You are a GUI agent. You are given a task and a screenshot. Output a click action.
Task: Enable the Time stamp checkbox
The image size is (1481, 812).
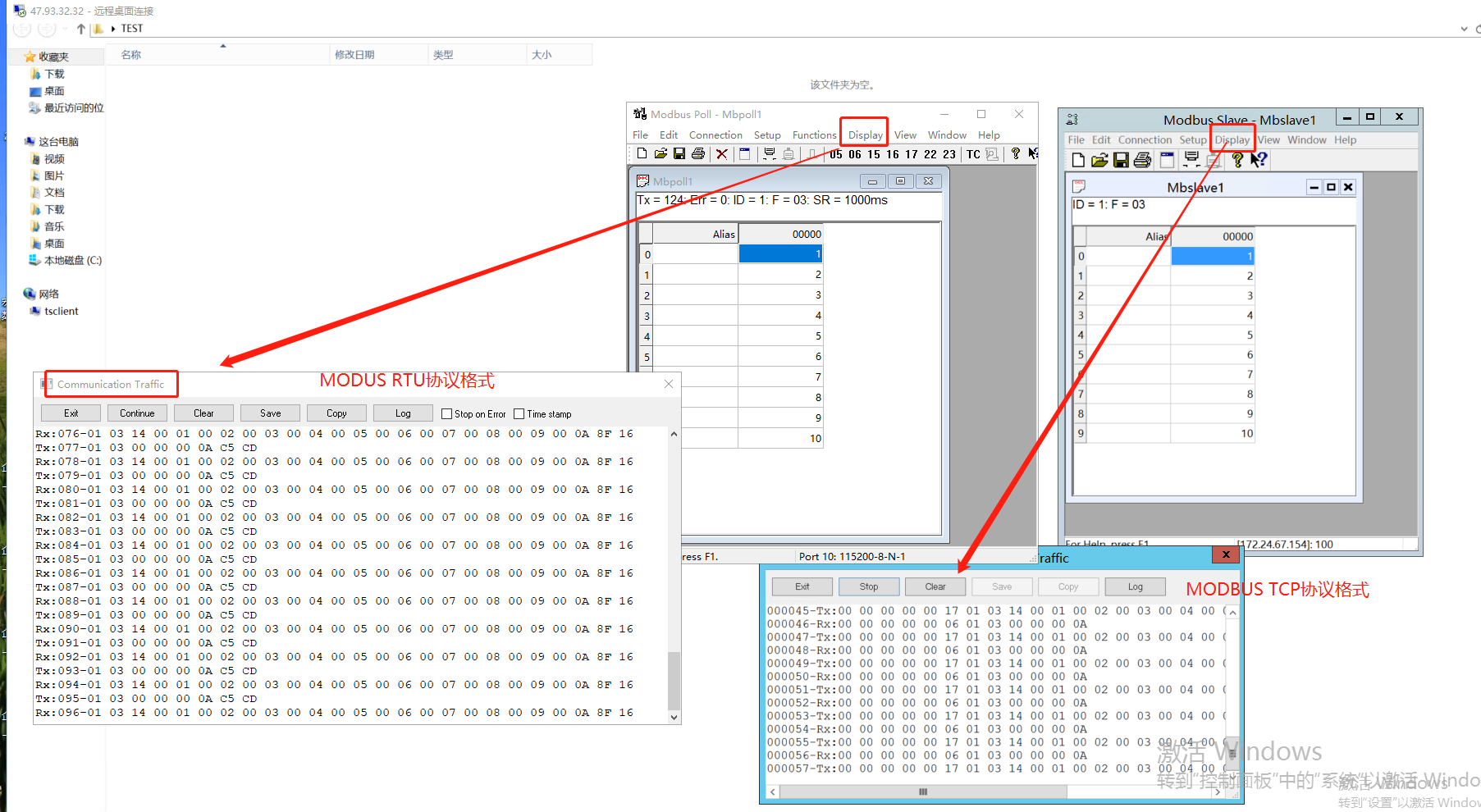[519, 414]
